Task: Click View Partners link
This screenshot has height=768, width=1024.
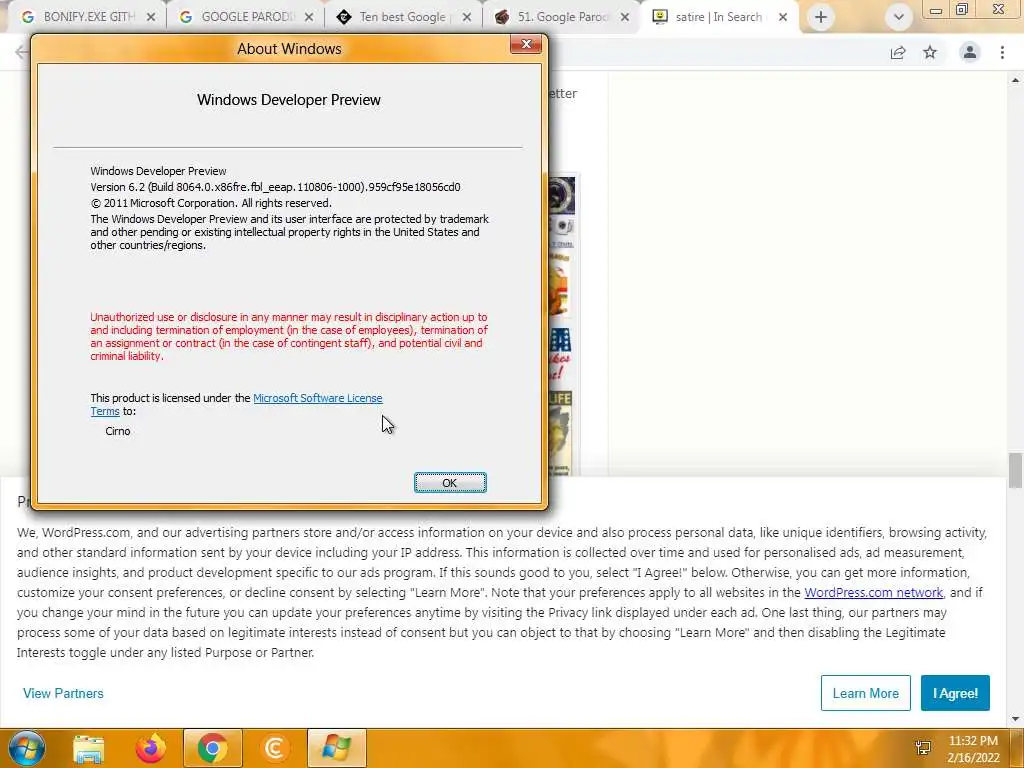Action: point(63,694)
